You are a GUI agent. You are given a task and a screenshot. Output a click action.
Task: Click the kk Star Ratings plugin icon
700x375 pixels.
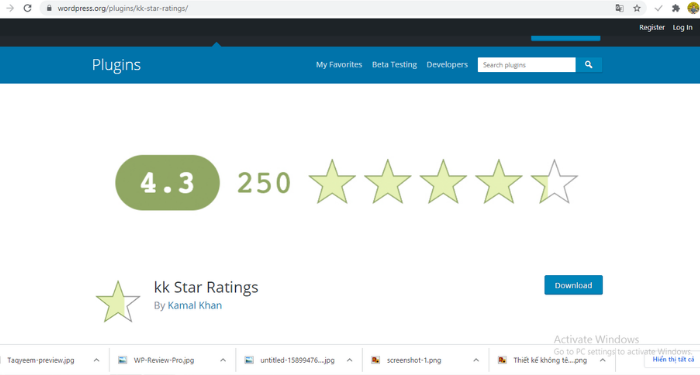tap(118, 301)
